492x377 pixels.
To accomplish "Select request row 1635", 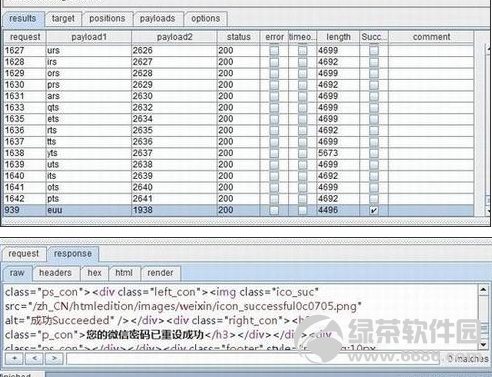I will tap(25, 119).
